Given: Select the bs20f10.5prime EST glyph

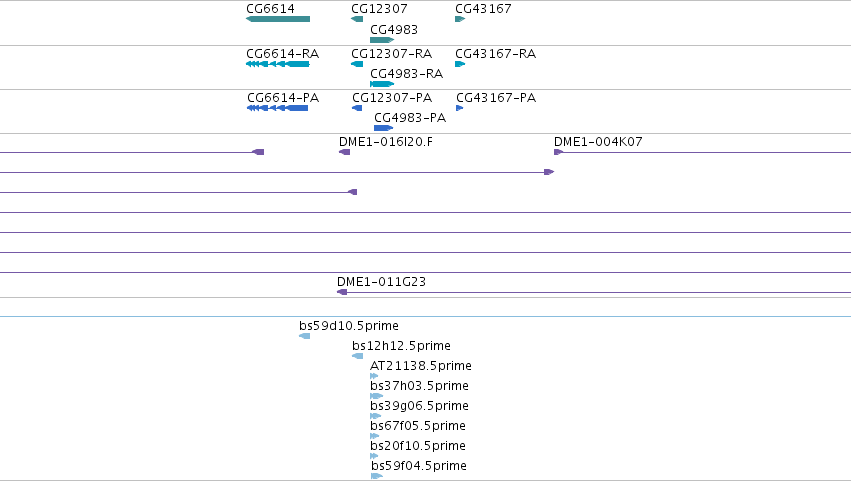Looking at the screenshot, I should pos(374,456).
